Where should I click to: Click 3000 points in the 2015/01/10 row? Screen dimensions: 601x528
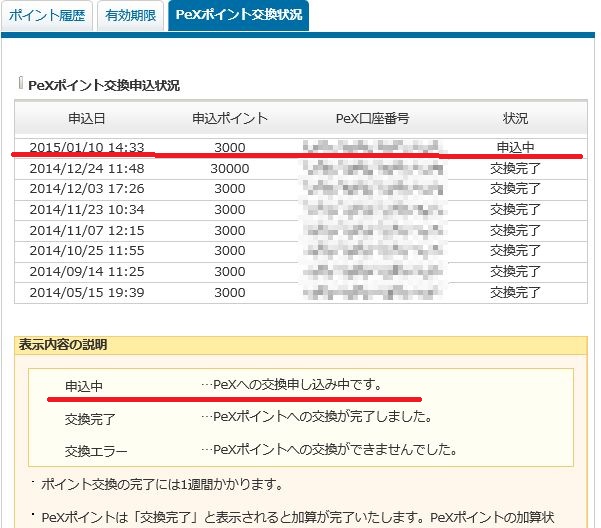(x=230, y=147)
